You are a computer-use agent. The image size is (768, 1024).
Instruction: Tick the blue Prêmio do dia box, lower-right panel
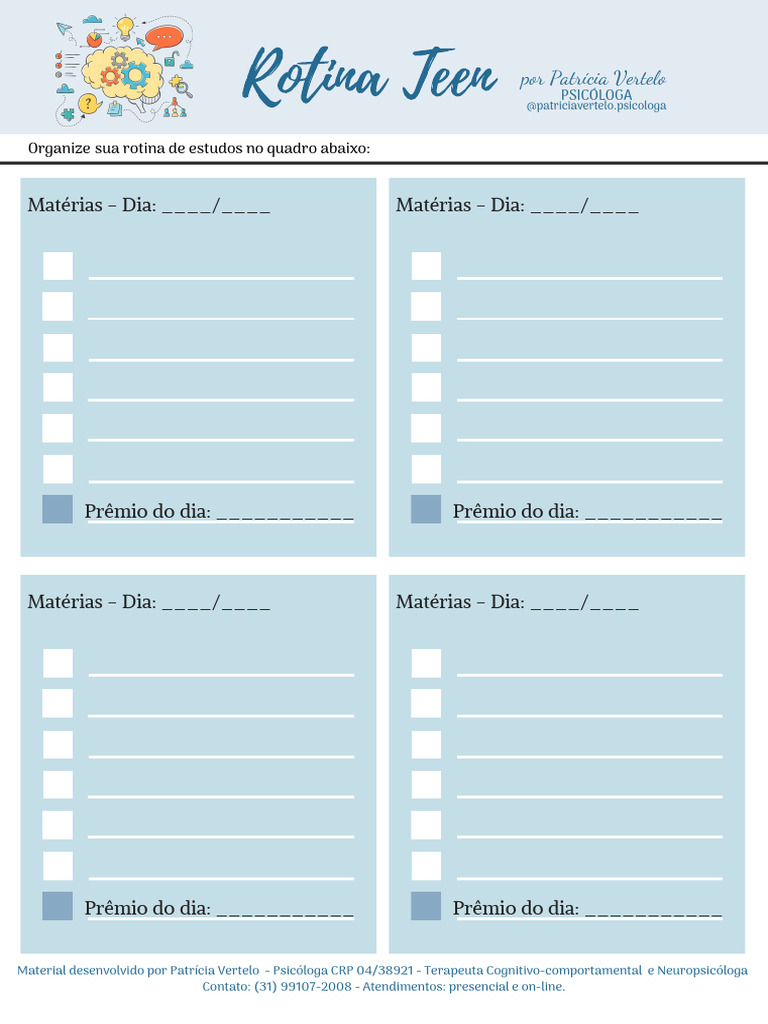pos(426,906)
